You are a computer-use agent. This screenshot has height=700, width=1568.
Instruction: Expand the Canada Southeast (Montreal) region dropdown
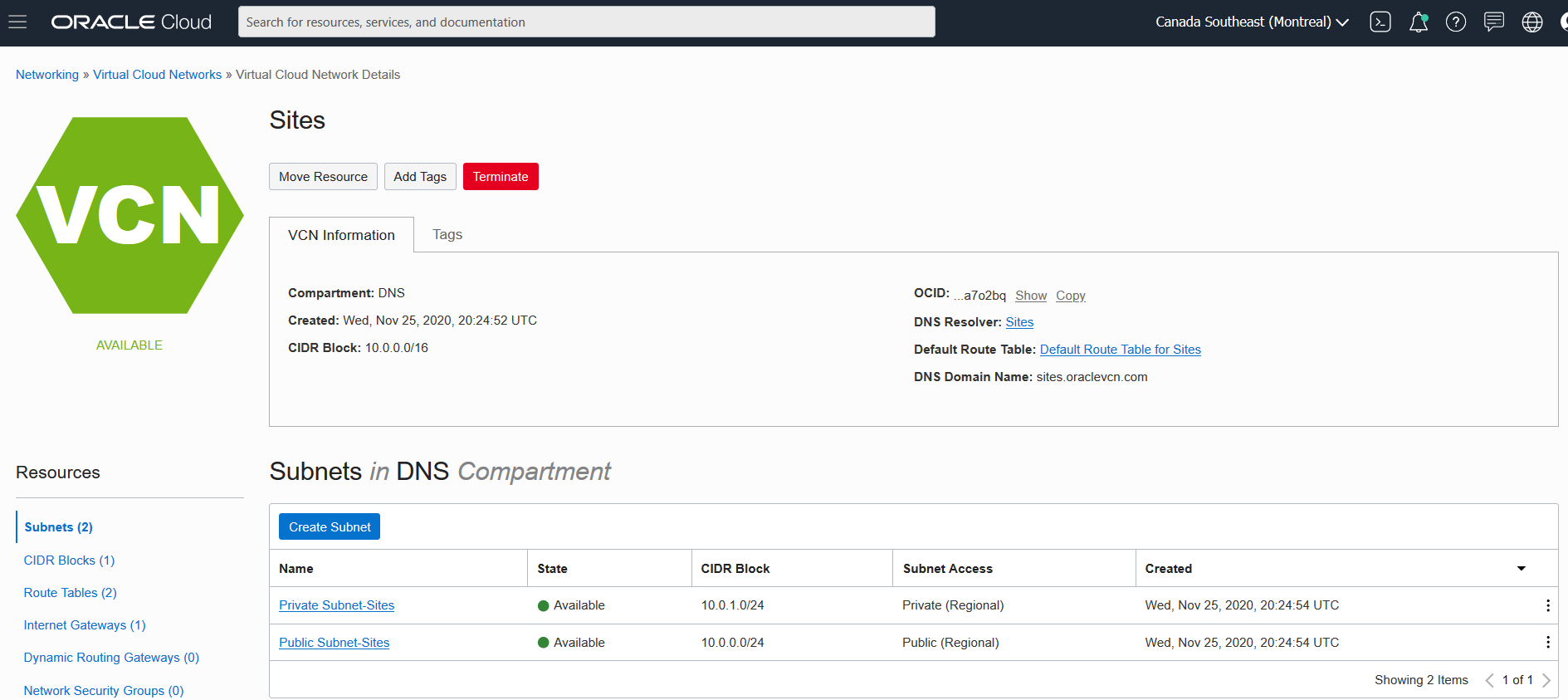(1251, 22)
